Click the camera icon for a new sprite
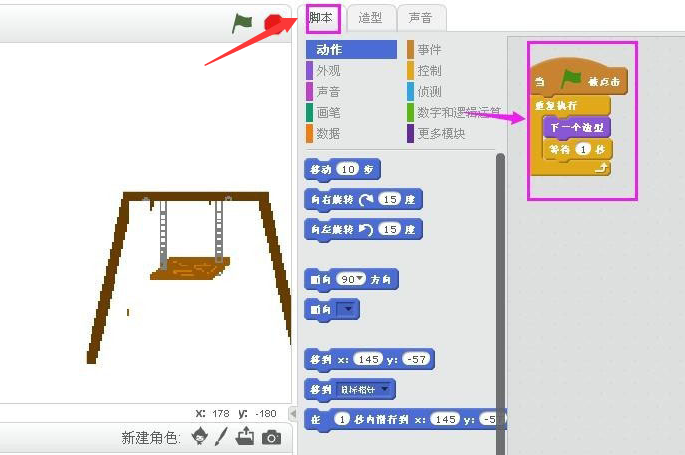The width and height of the screenshot is (685, 455). tap(271, 437)
